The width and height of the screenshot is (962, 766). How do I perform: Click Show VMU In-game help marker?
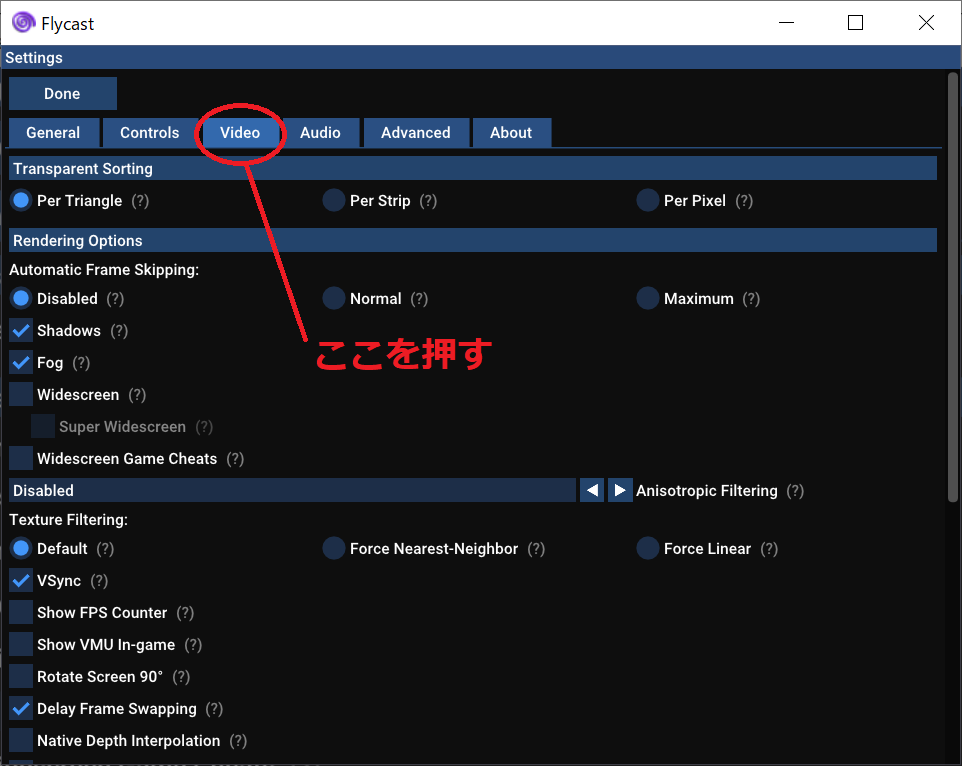(193, 645)
